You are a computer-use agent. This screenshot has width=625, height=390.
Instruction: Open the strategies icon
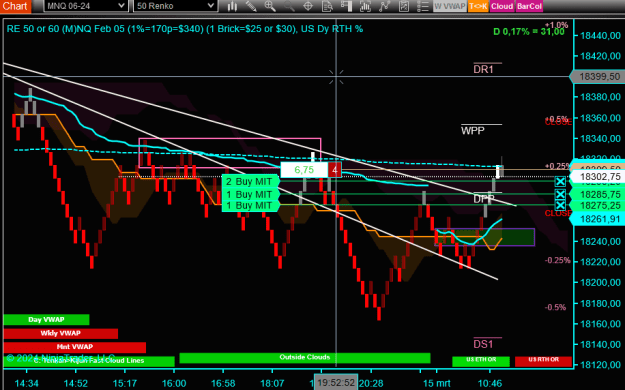tap(403, 6)
